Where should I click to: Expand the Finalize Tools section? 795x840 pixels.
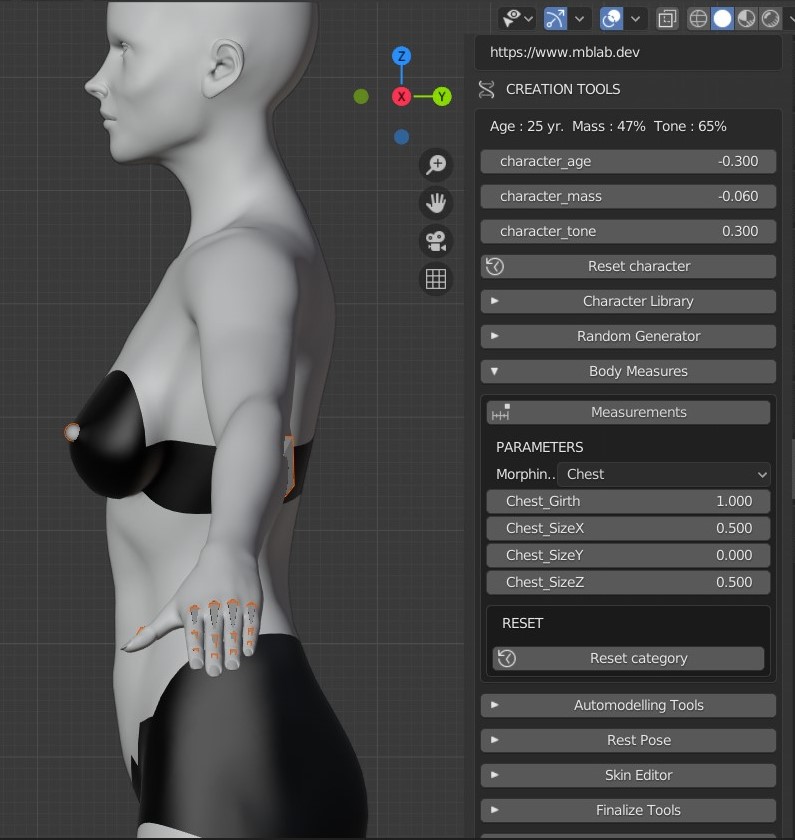pos(628,810)
